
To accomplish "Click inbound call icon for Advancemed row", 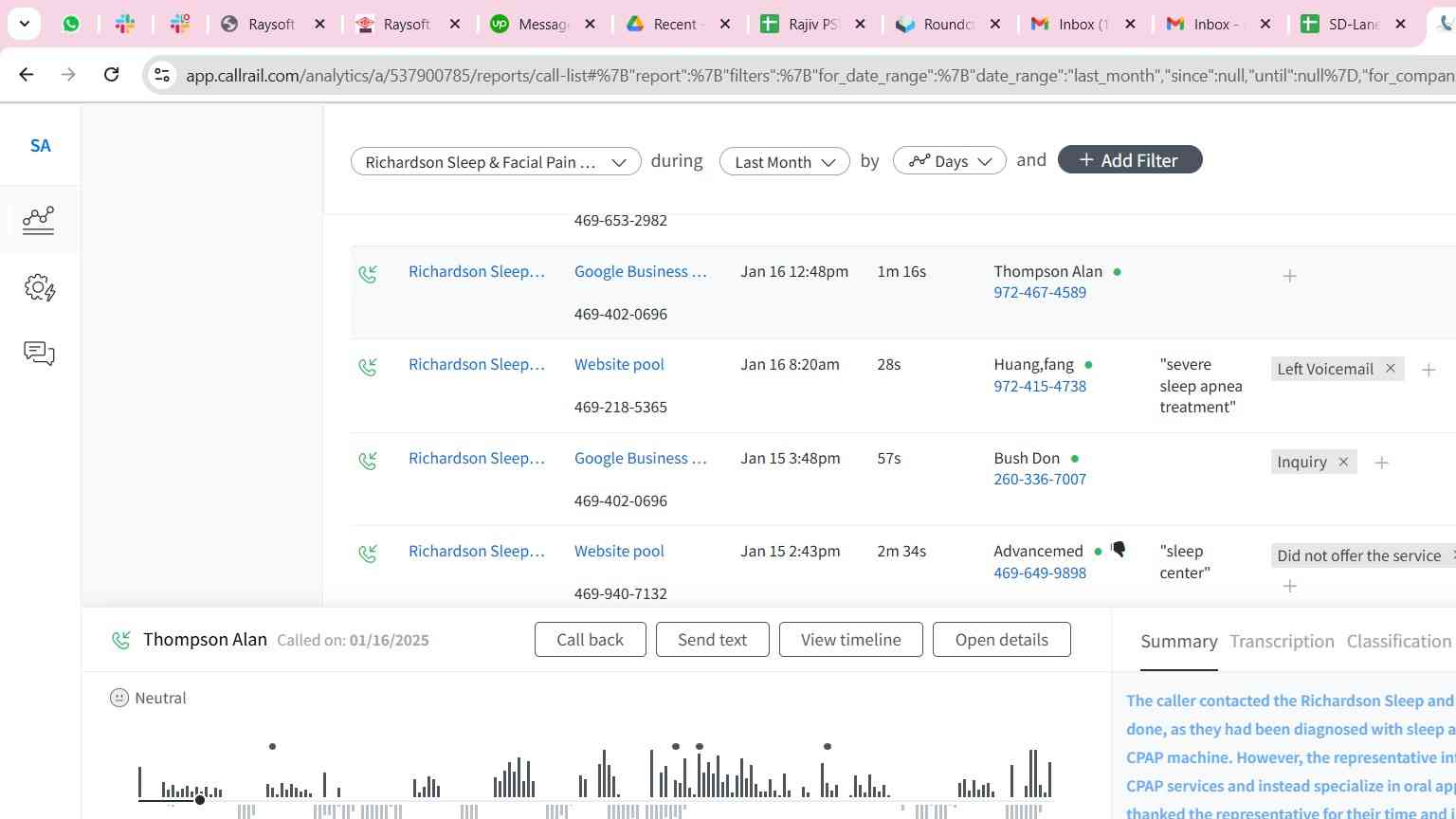I will 368,554.
